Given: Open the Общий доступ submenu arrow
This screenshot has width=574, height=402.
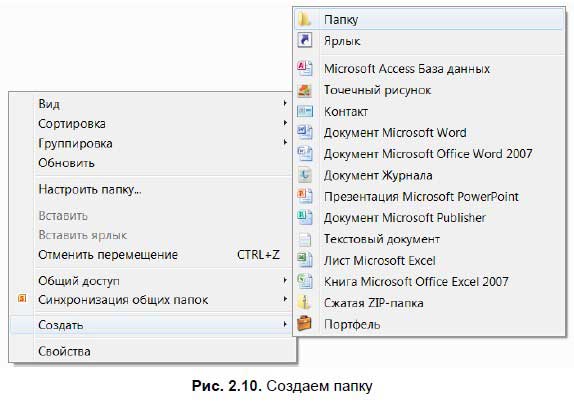Looking at the screenshot, I should pos(285,280).
